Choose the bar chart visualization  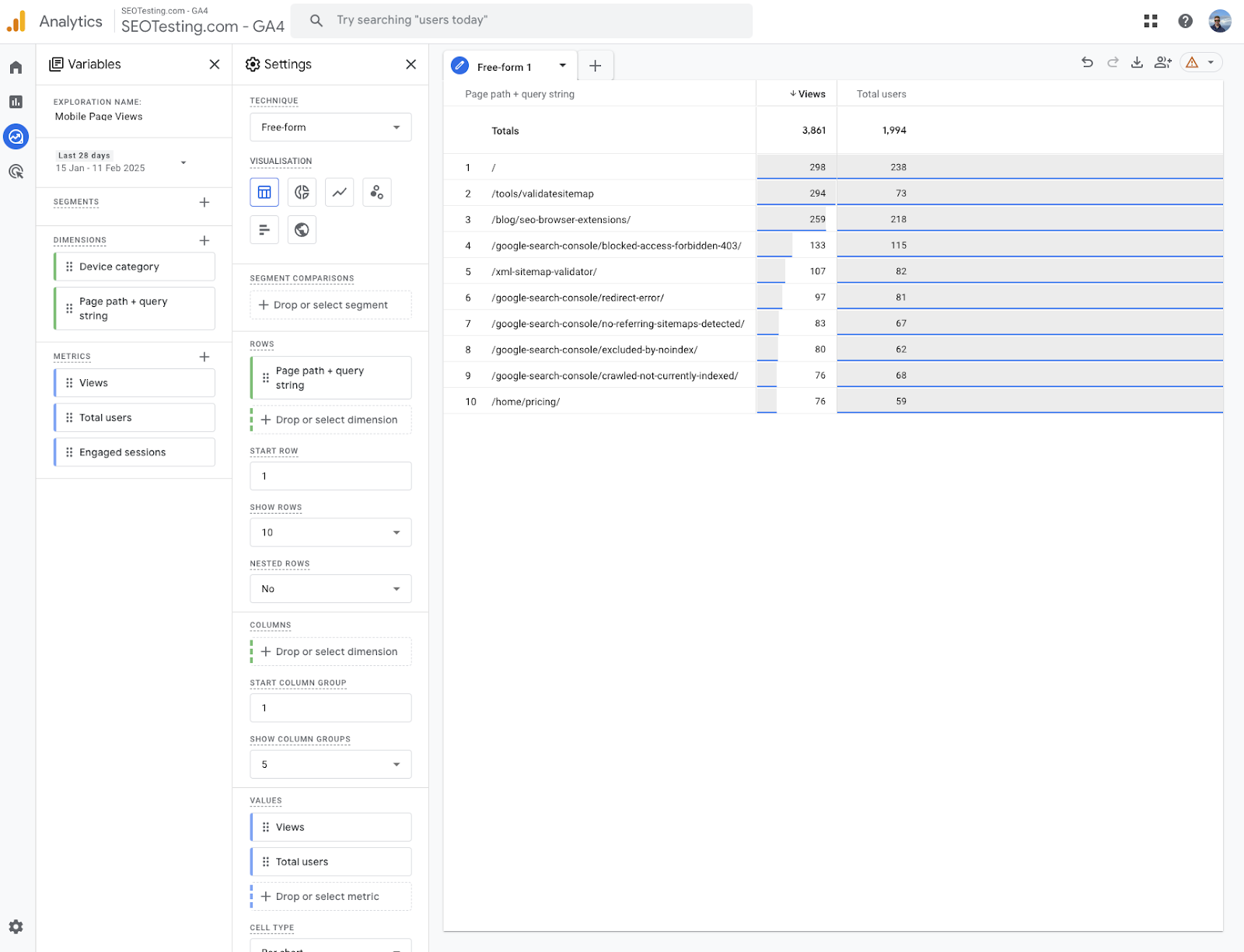[x=264, y=229]
